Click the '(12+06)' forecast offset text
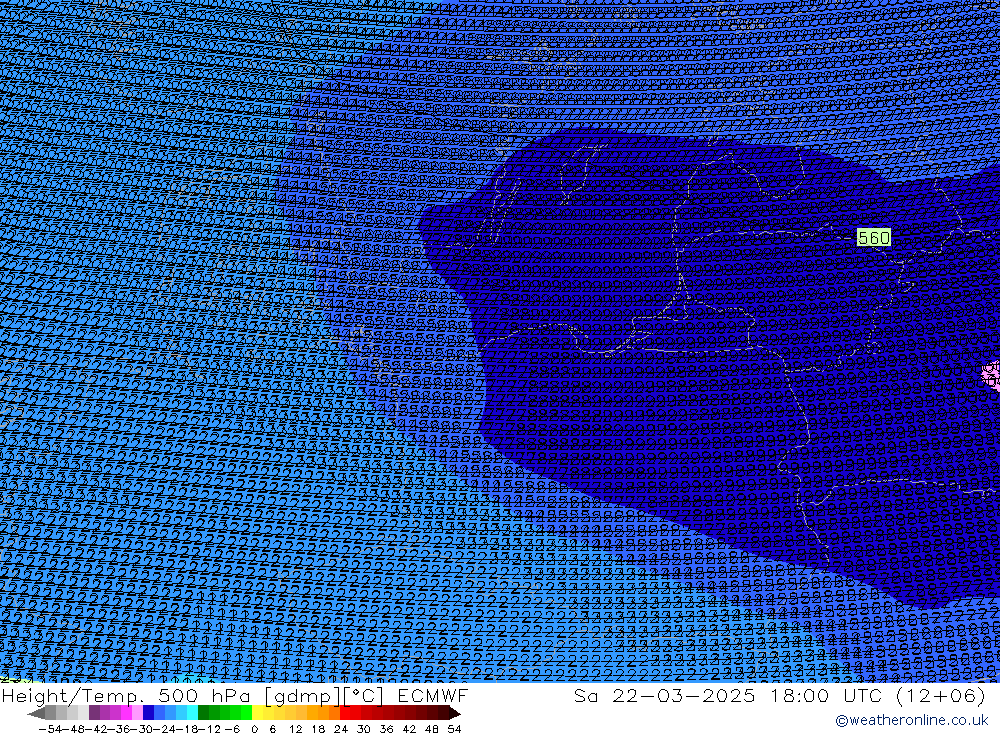Image resolution: width=1000 pixels, height=733 pixels. click(941, 695)
